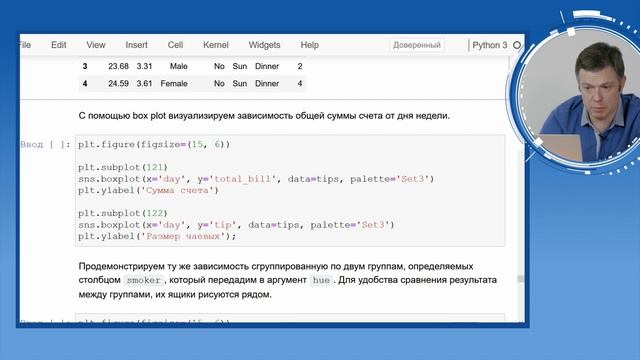Screen dimensions: 640x360
Task: Click the notebook vertical scrollbar thumb
Action: click(520, 279)
